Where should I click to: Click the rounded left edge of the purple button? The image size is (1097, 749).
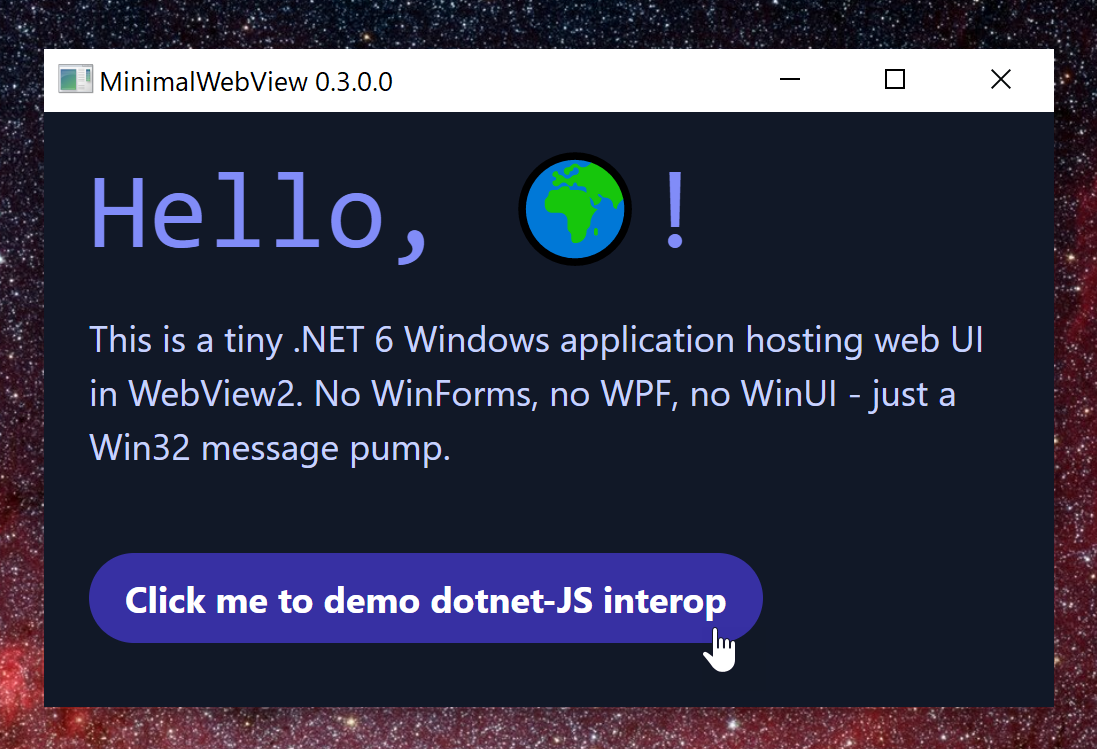[96, 598]
